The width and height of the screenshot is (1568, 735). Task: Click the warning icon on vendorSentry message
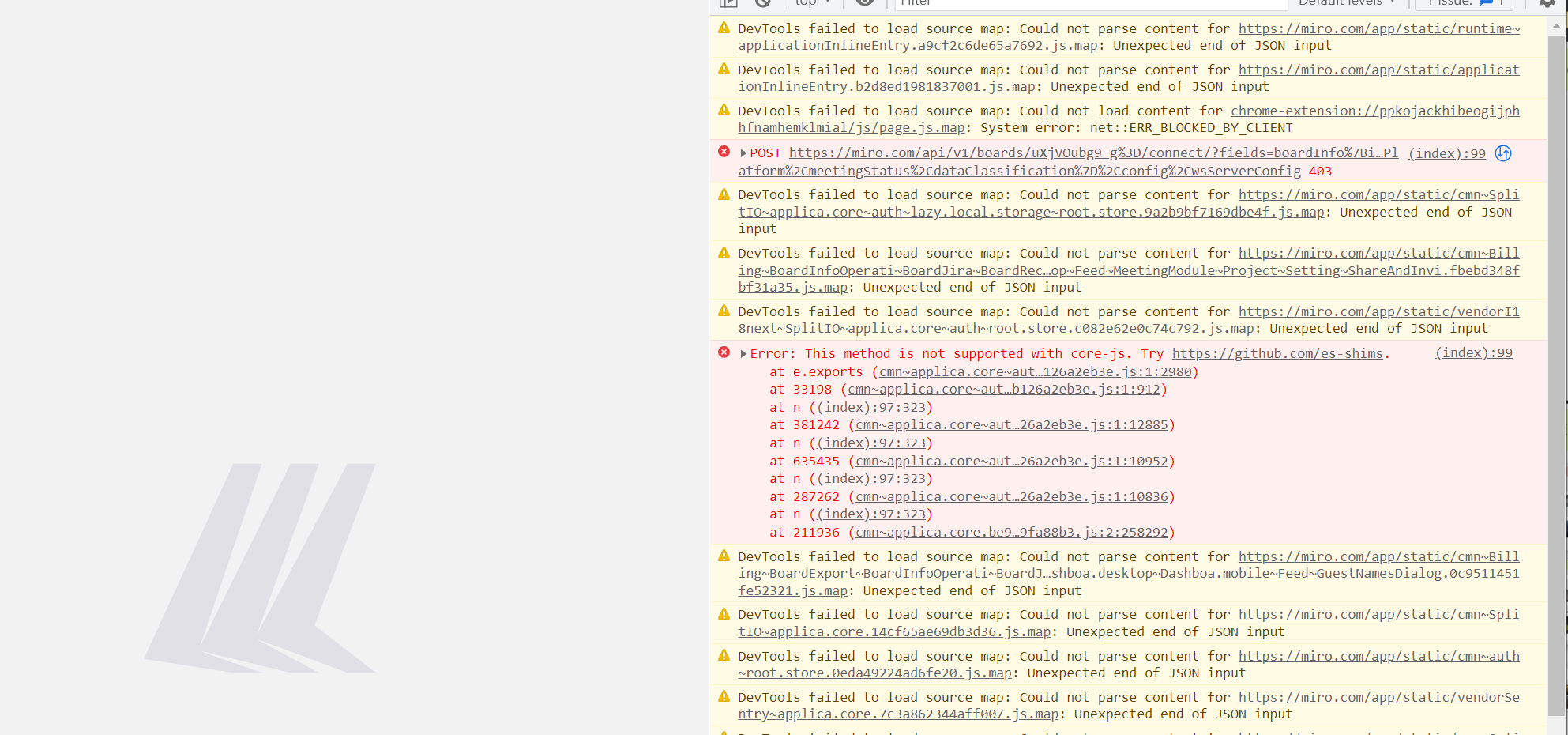pyautogui.click(x=724, y=696)
